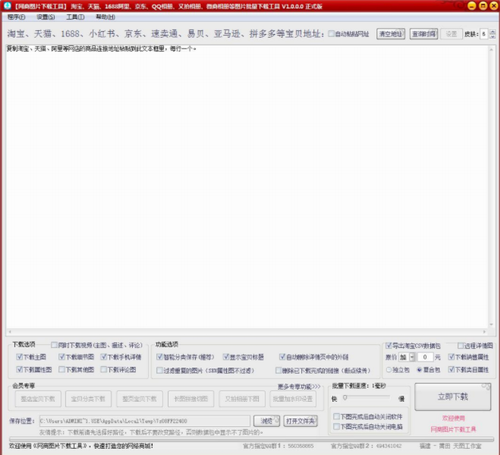The height and width of the screenshot is (455, 500).
Task: Minimize the window with the yellow button
Action: point(472,6)
